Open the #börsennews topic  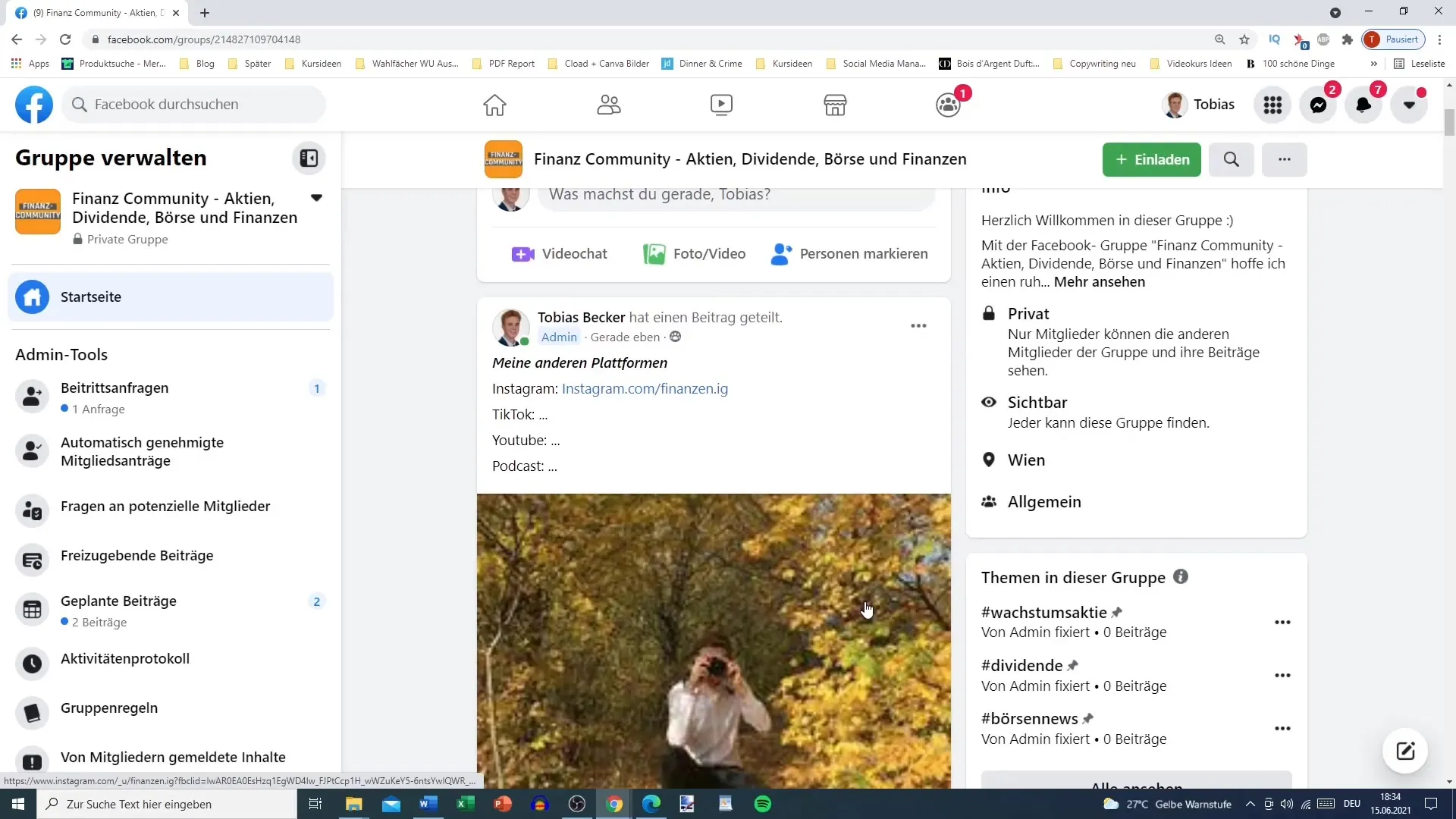point(1029,719)
